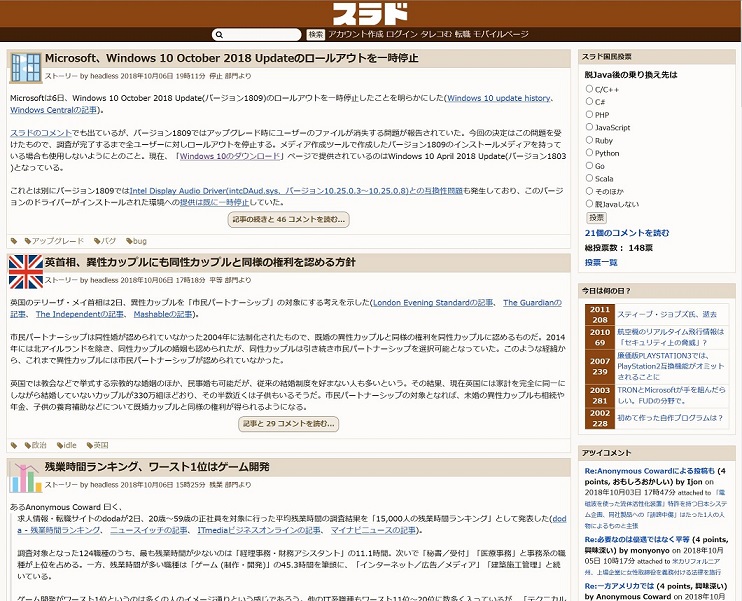Open Windows Centralの記事 link
Screen dimensions: 742x601
[53, 110]
